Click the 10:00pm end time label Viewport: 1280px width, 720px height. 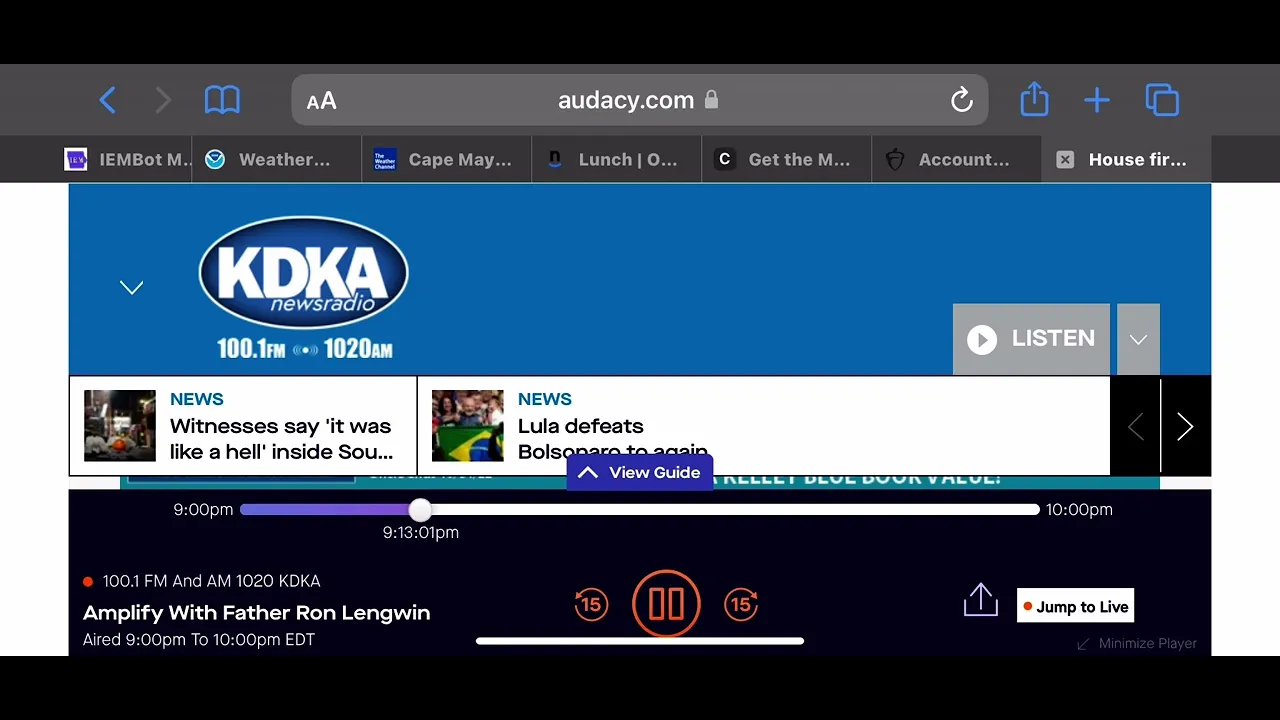[x=1079, y=510]
